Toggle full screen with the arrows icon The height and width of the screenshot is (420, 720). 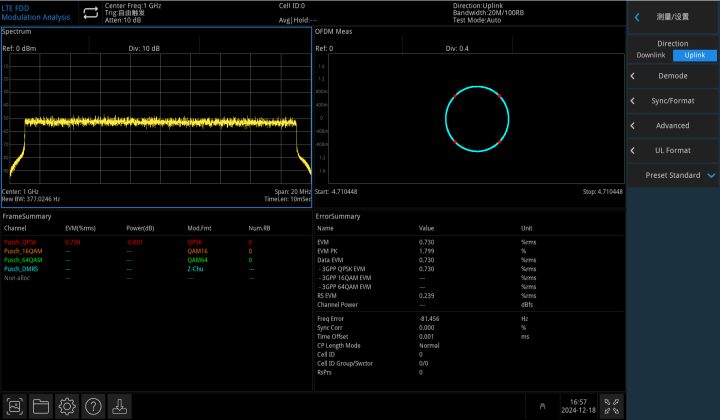point(612,406)
